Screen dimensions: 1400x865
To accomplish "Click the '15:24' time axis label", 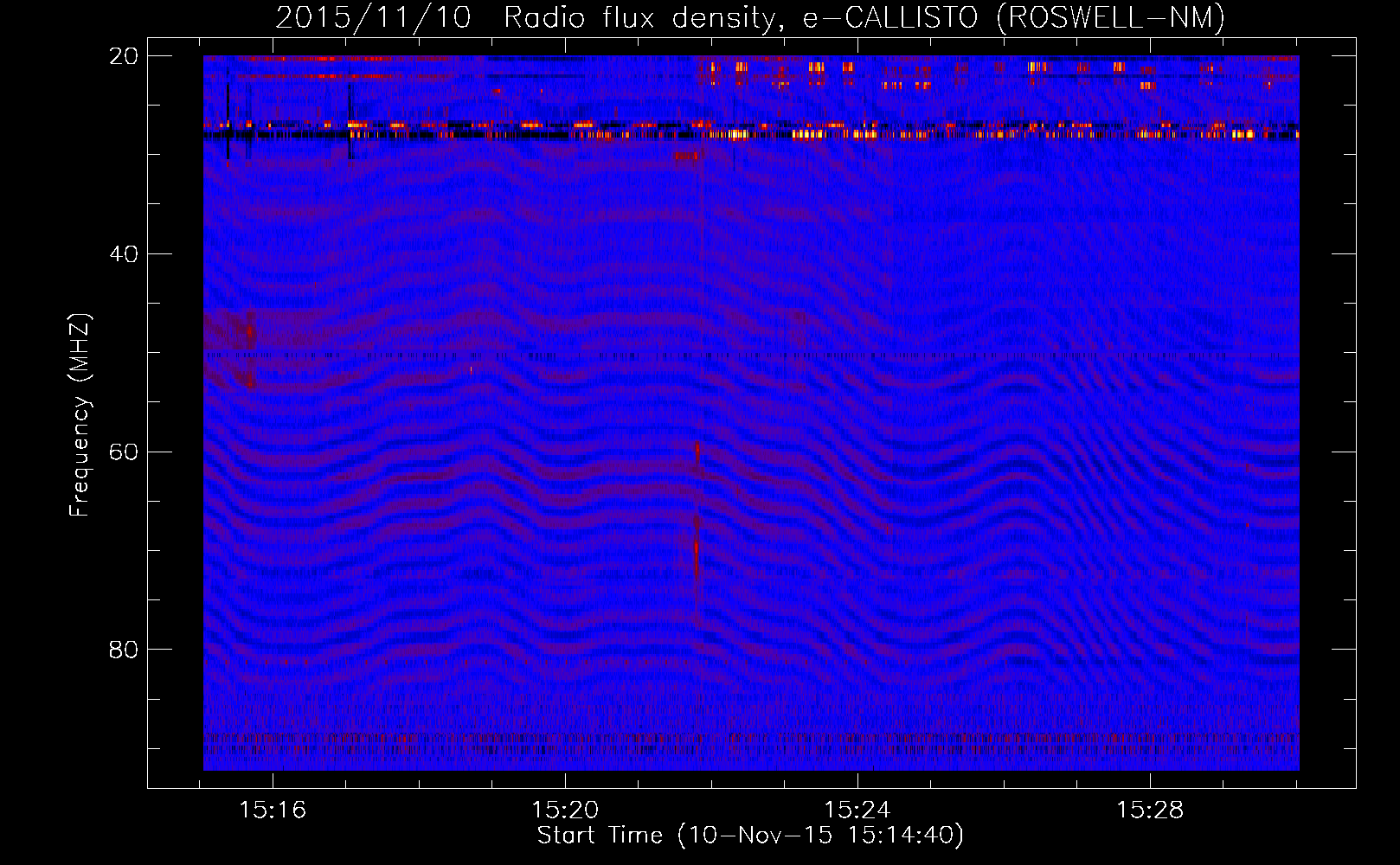I will coord(857,811).
